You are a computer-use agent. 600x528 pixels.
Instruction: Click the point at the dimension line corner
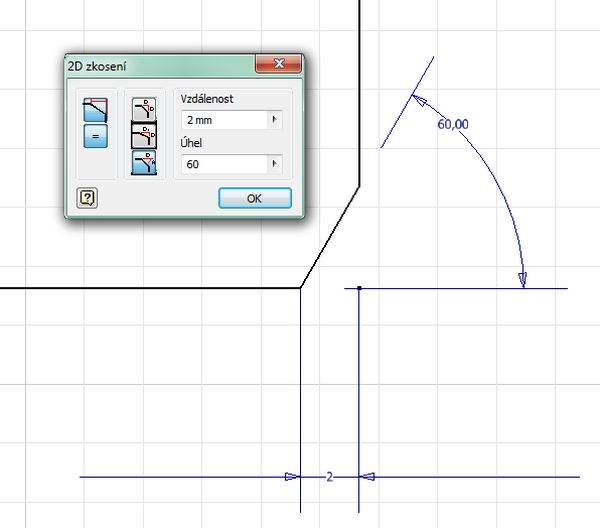click(x=360, y=288)
